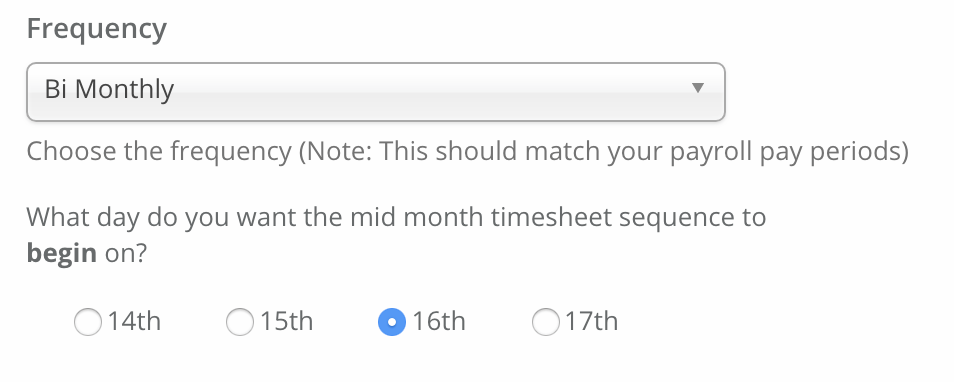Viewport: 954px width, 382px height.
Task: Select the 17th radio button
Action: coord(545,322)
